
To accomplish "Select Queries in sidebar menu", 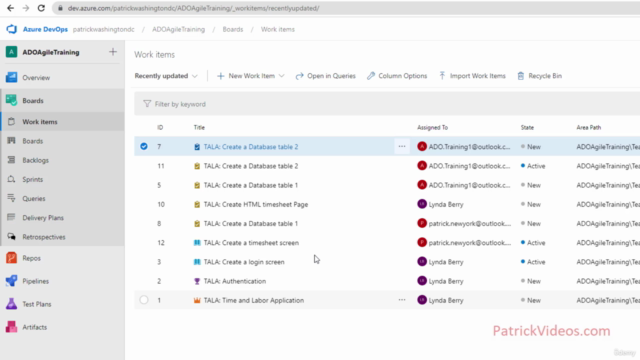I will click(x=62, y=198).
